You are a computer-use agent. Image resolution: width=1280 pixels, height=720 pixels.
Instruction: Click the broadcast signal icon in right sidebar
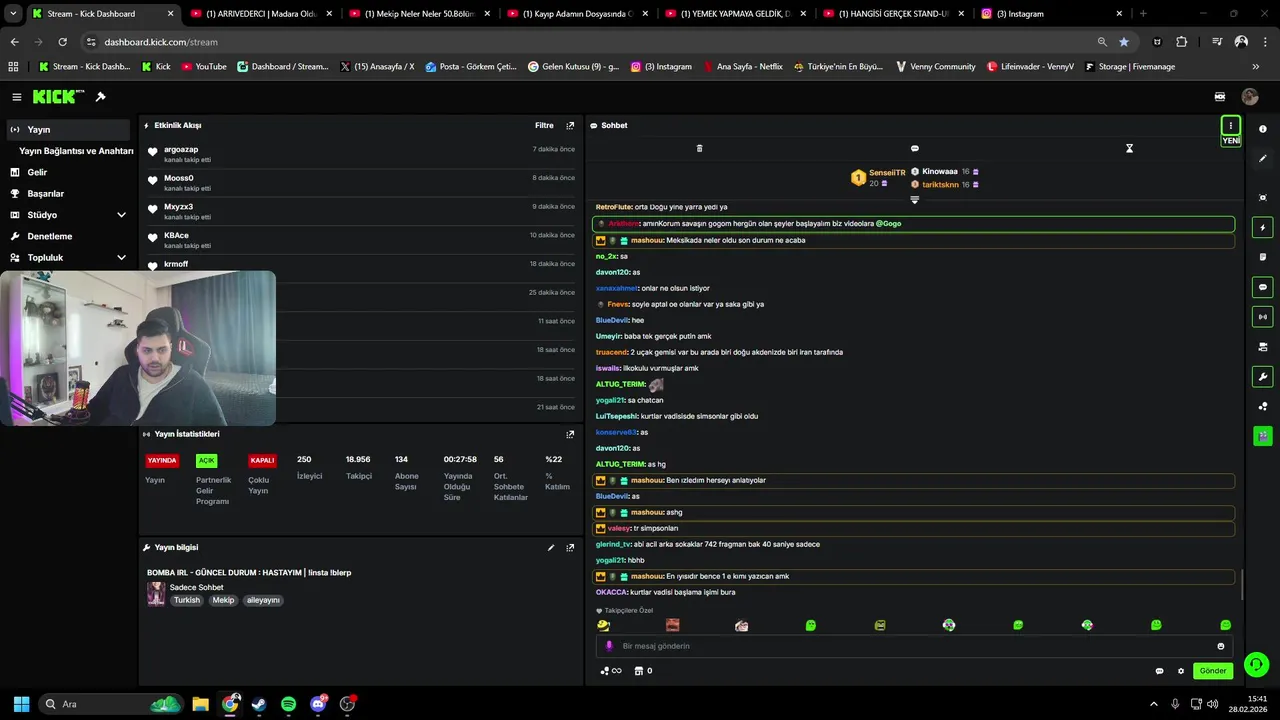tap(1263, 317)
